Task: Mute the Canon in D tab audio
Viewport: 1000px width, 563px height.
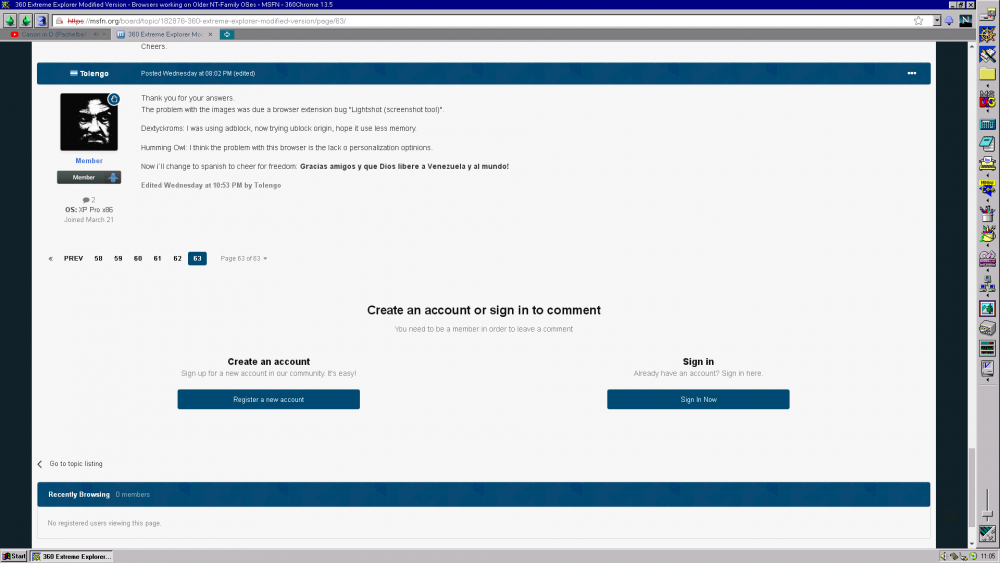Action: (x=96, y=34)
